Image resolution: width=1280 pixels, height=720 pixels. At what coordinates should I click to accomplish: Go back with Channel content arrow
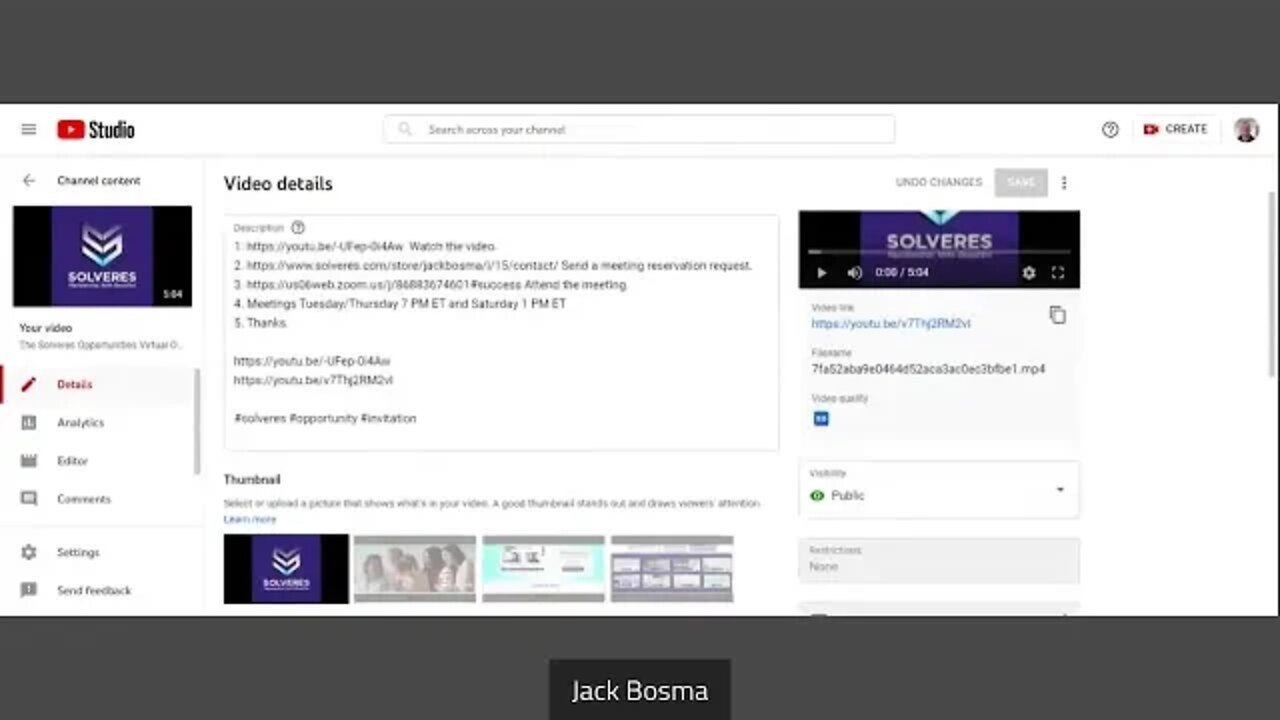pos(29,181)
